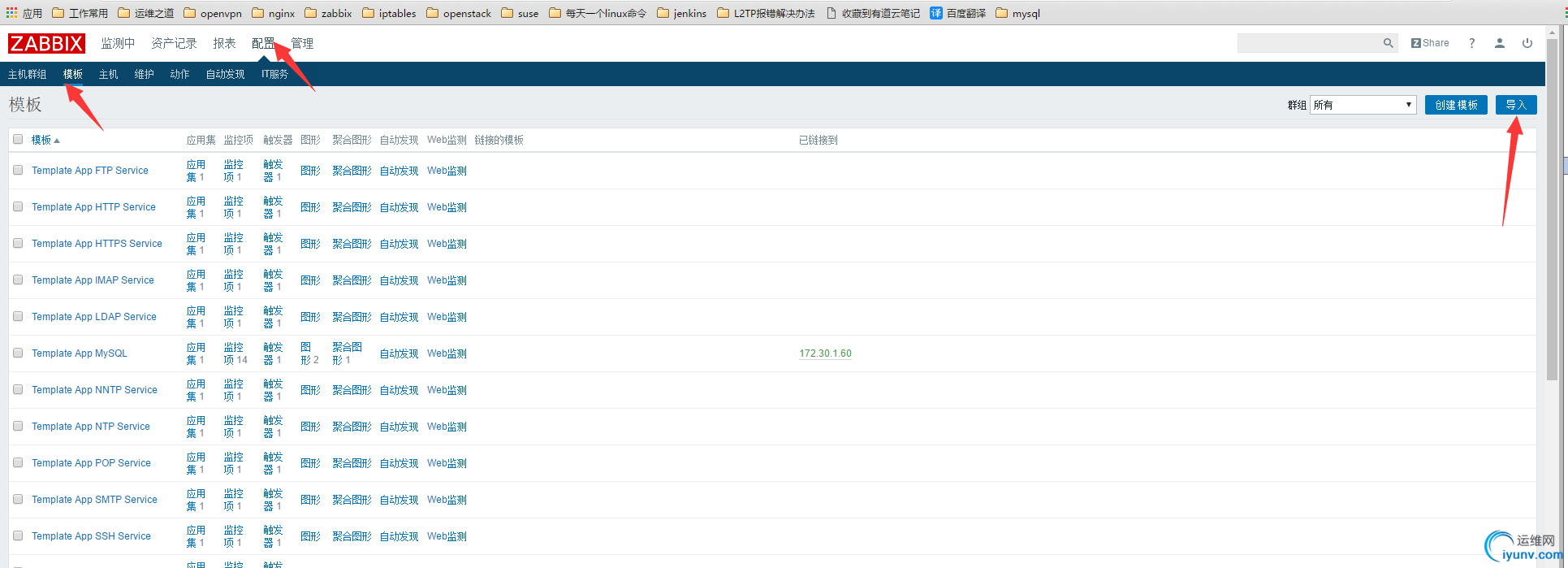This screenshot has width=1568, height=568.
Task: Open 聚合图形 link for Template App HTTP Service
Action: (x=352, y=207)
